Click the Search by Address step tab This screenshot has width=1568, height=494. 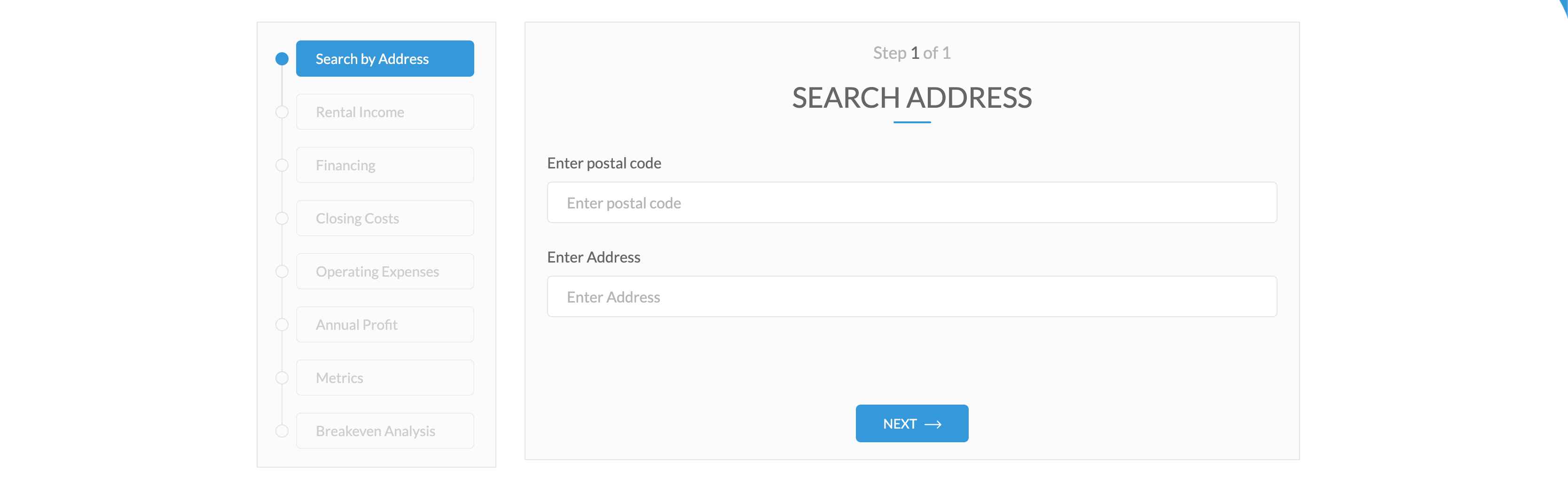click(384, 58)
